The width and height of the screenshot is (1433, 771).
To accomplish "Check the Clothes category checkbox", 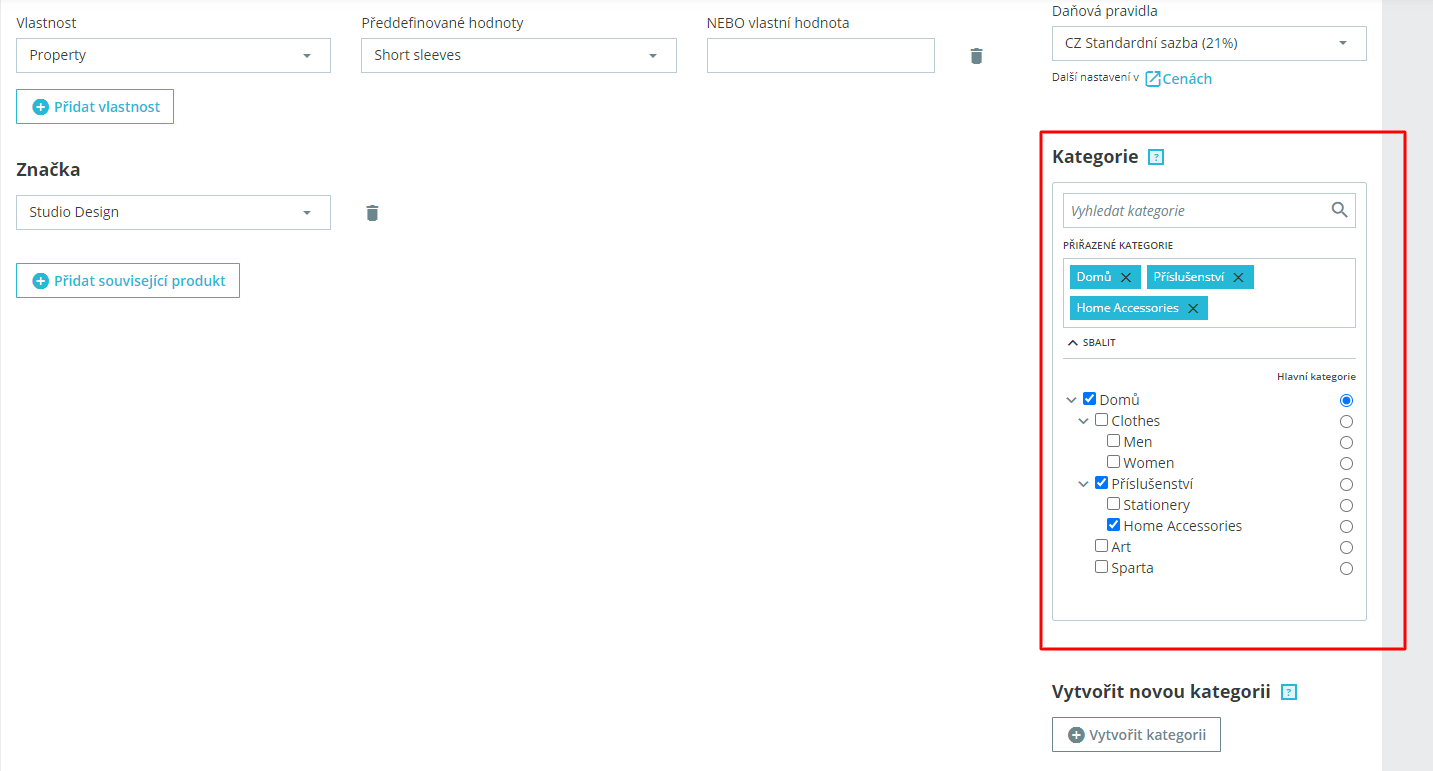I will tap(1102, 420).
